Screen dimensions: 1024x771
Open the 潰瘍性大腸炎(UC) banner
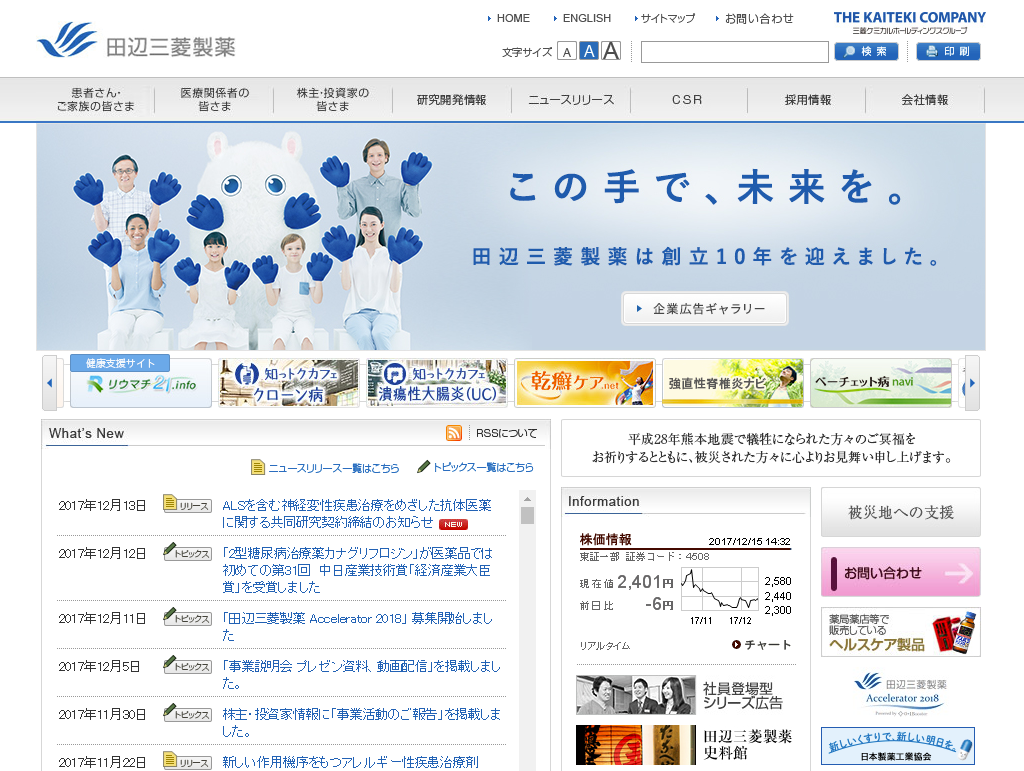click(437, 383)
